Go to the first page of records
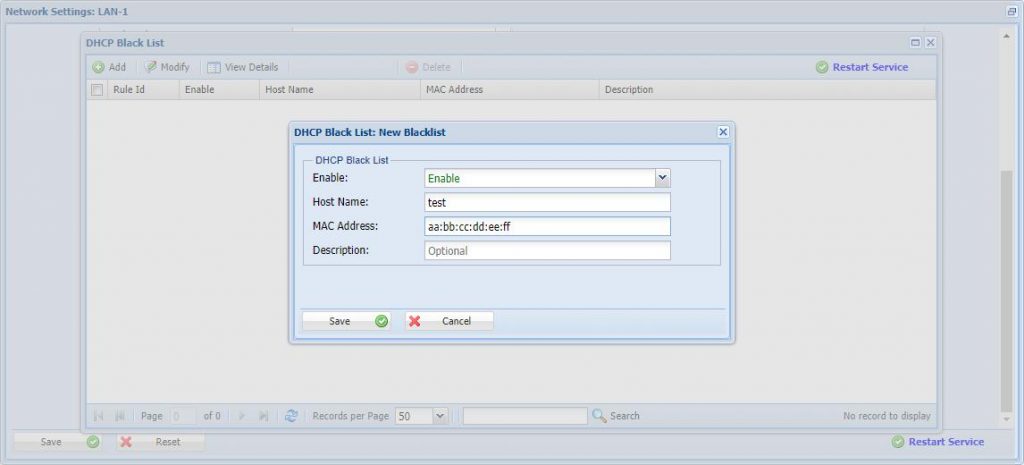This screenshot has width=1024, height=465. tap(99, 416)
